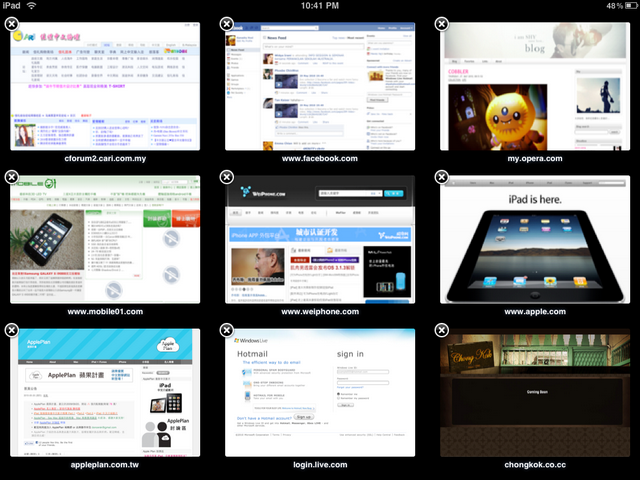Select the login.live.com label
The height and width of the screenshot is (480, 640).
click(x=320, y=464)
